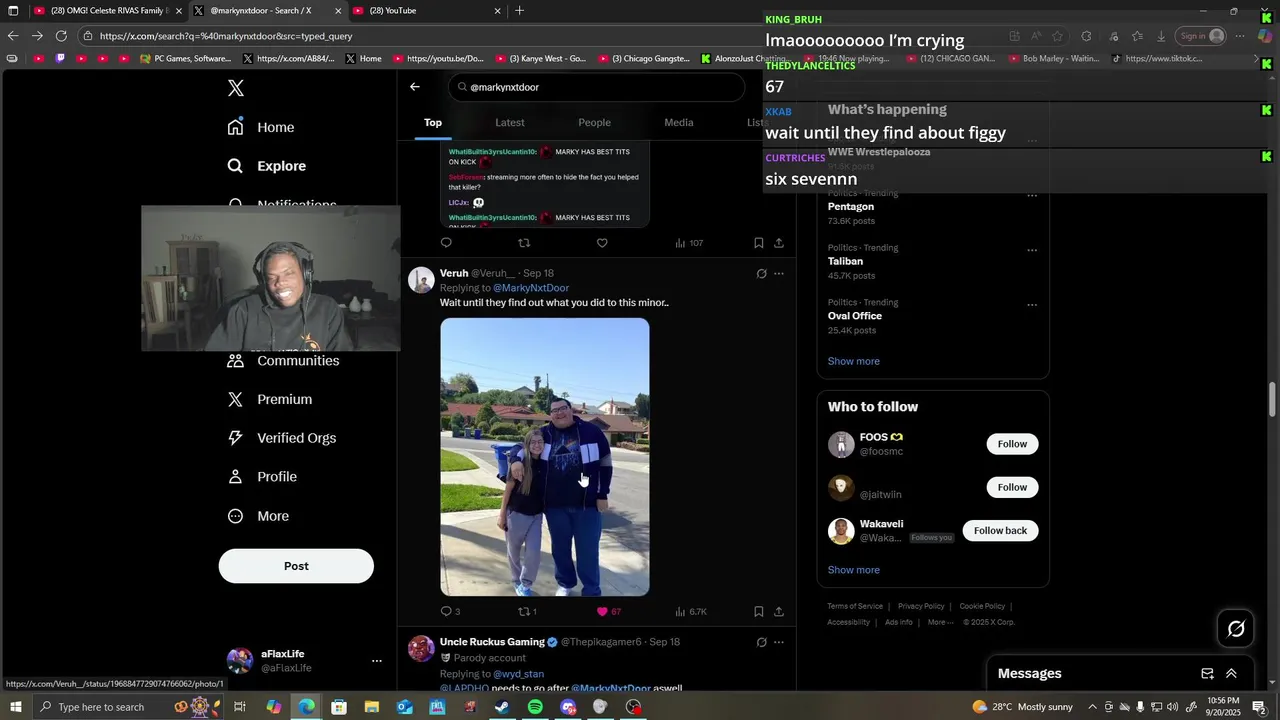Screen dimensions: 1280x720
Task: Open Spotify from the taskbar
Action: tap(535, 707)
